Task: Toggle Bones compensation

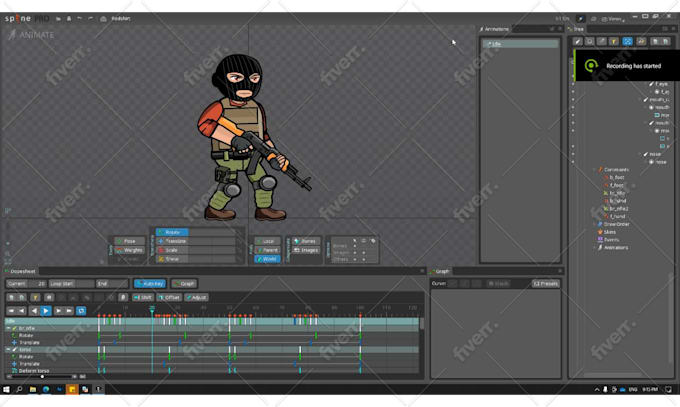Action: tap(306, 241)
